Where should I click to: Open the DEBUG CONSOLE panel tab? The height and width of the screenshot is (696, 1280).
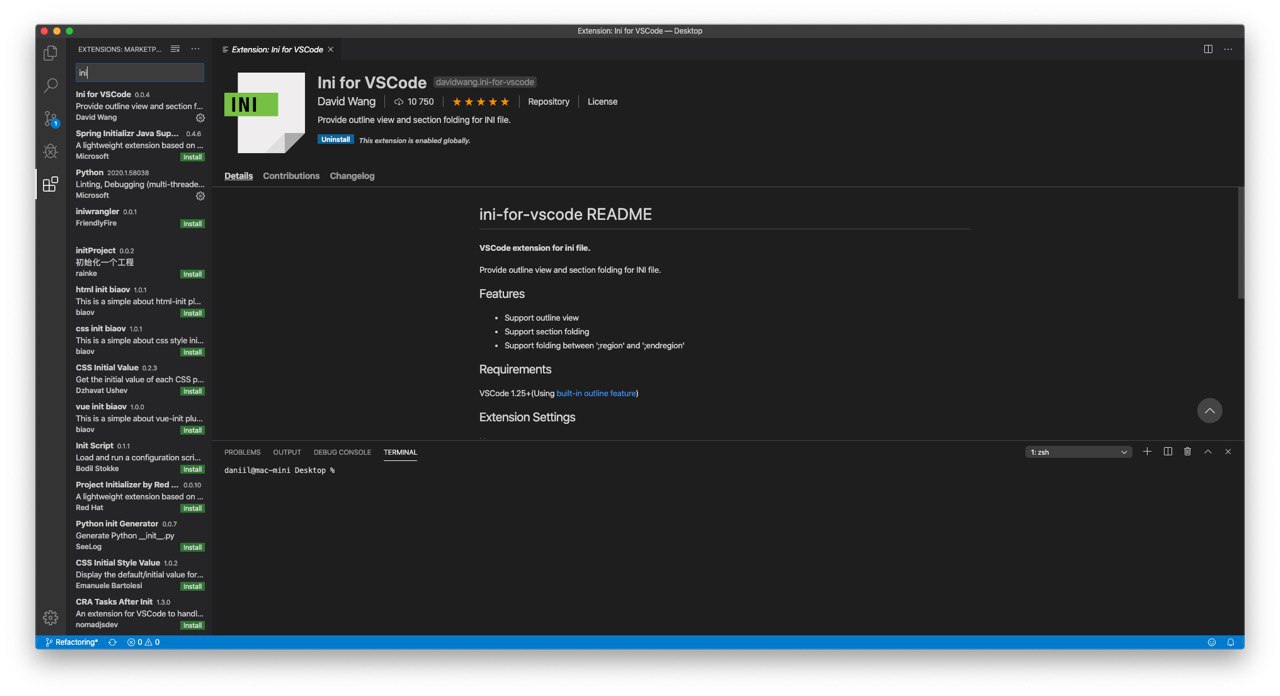342,452
